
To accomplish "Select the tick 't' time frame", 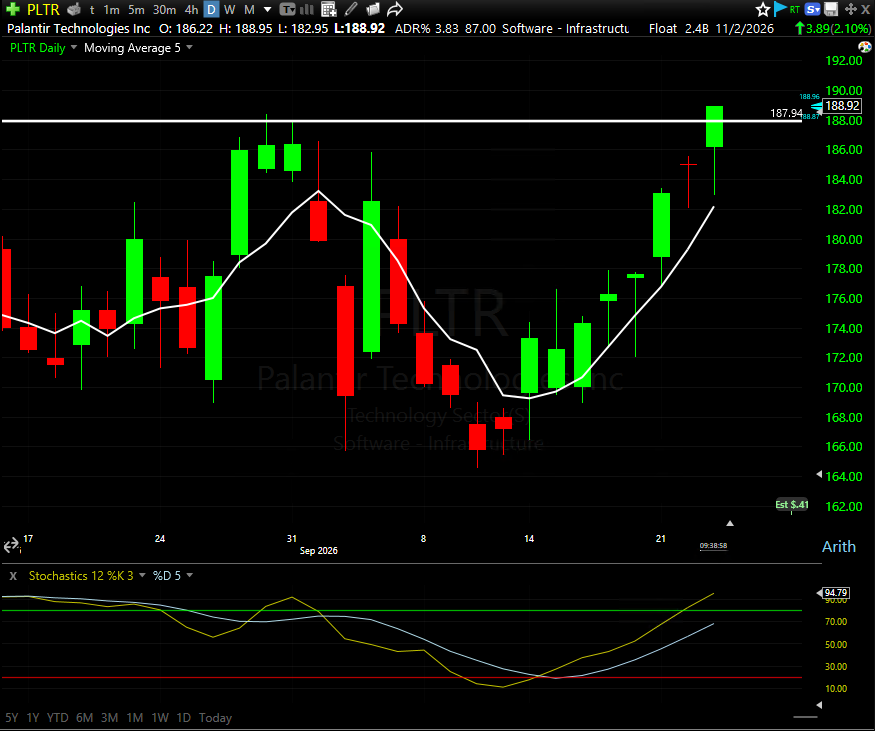I will pyautogui.click(x=92, y=9).
